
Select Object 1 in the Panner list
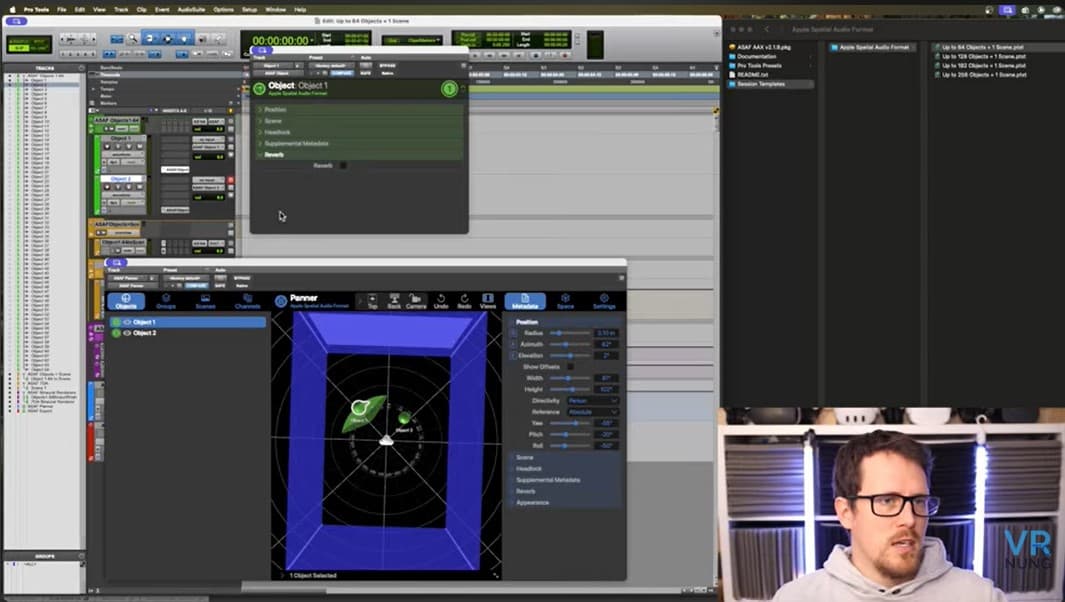pos(145,322)
